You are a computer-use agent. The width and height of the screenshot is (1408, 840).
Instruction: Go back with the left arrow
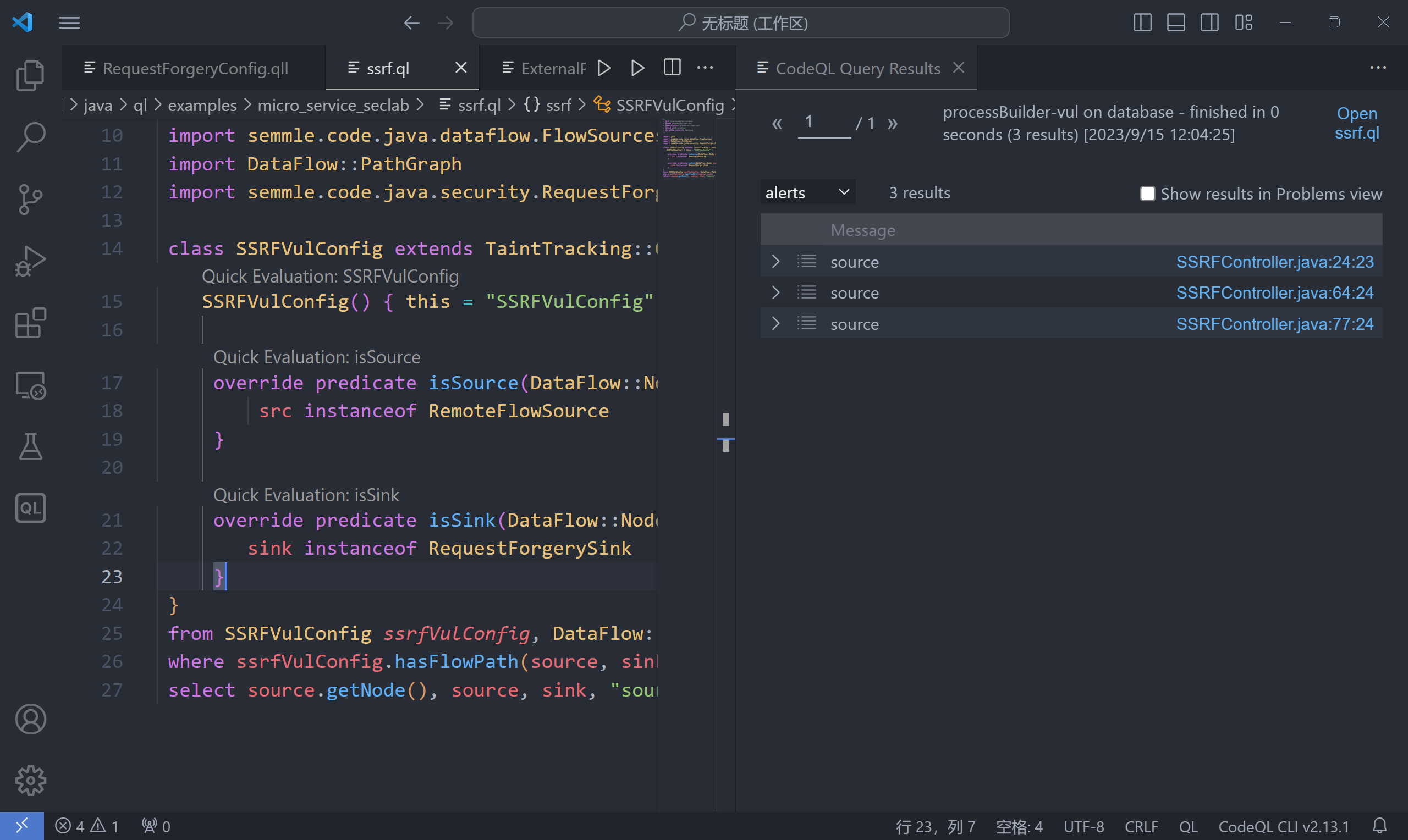pyautogui.click(x=411, y=23)
